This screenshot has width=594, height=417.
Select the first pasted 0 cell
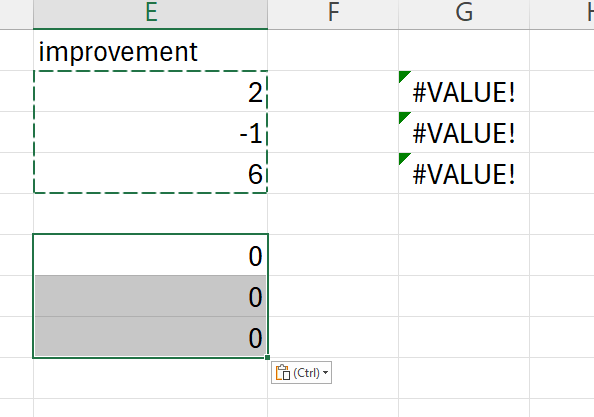151,255
